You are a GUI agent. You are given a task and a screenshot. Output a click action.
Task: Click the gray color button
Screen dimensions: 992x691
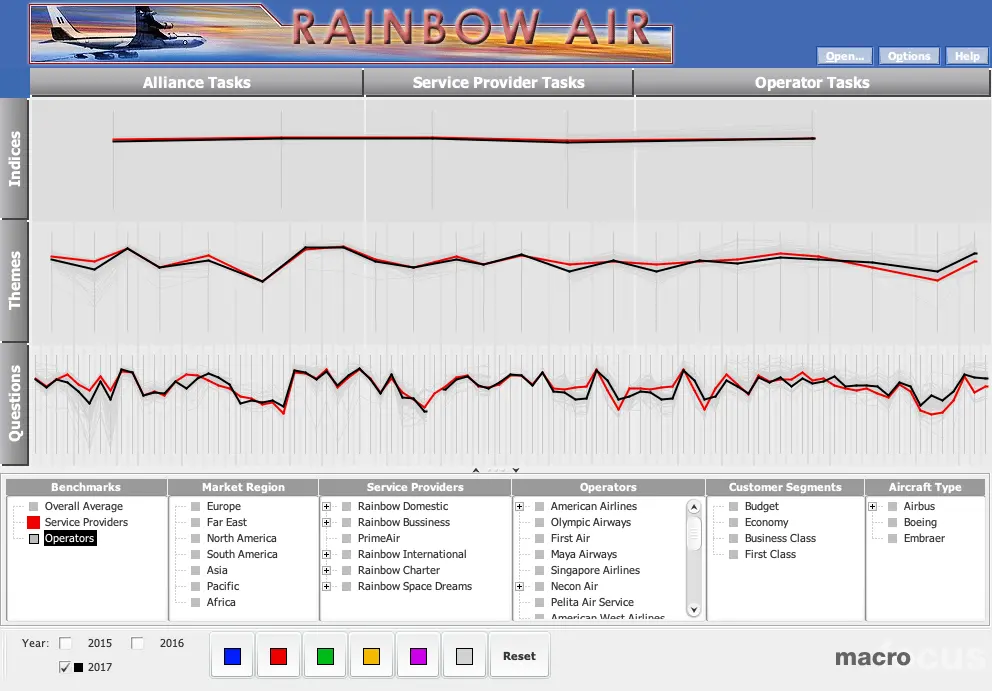(464, 656)
